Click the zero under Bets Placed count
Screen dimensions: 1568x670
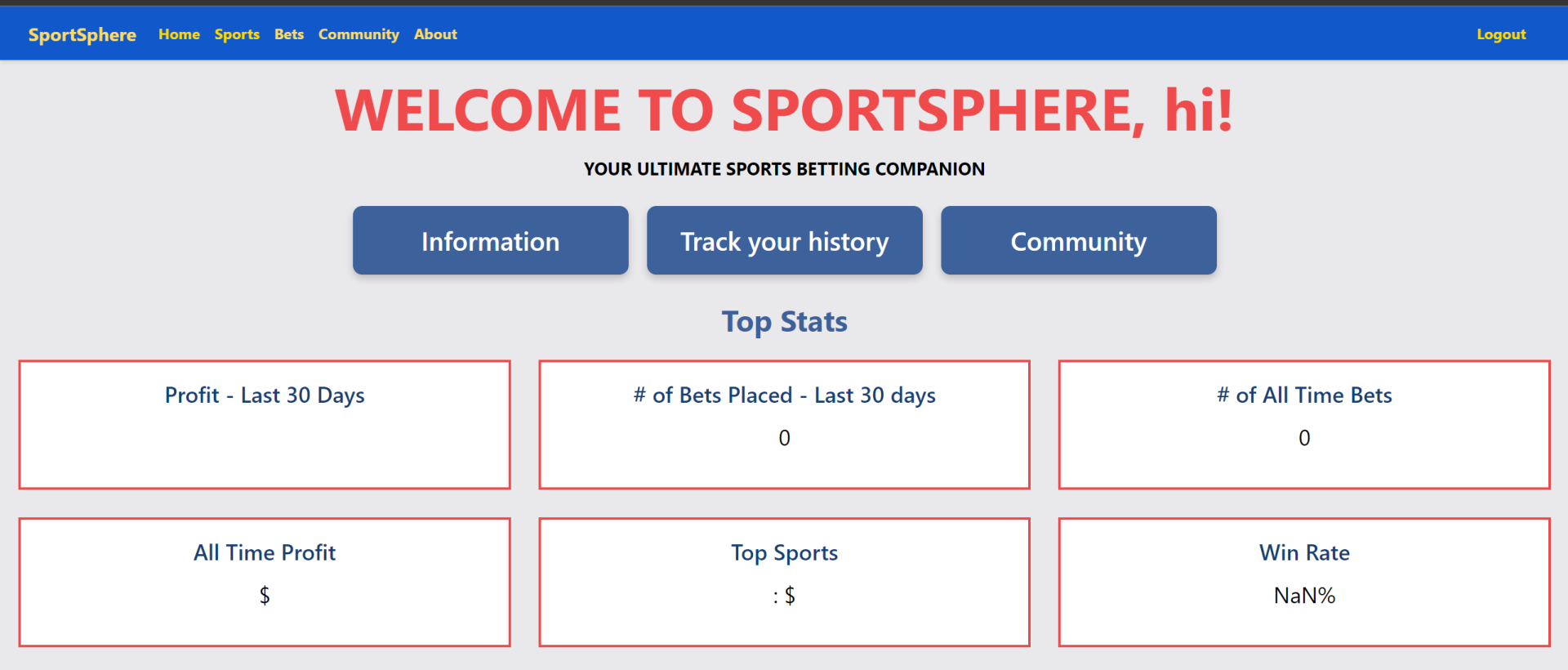click(784, 438)
